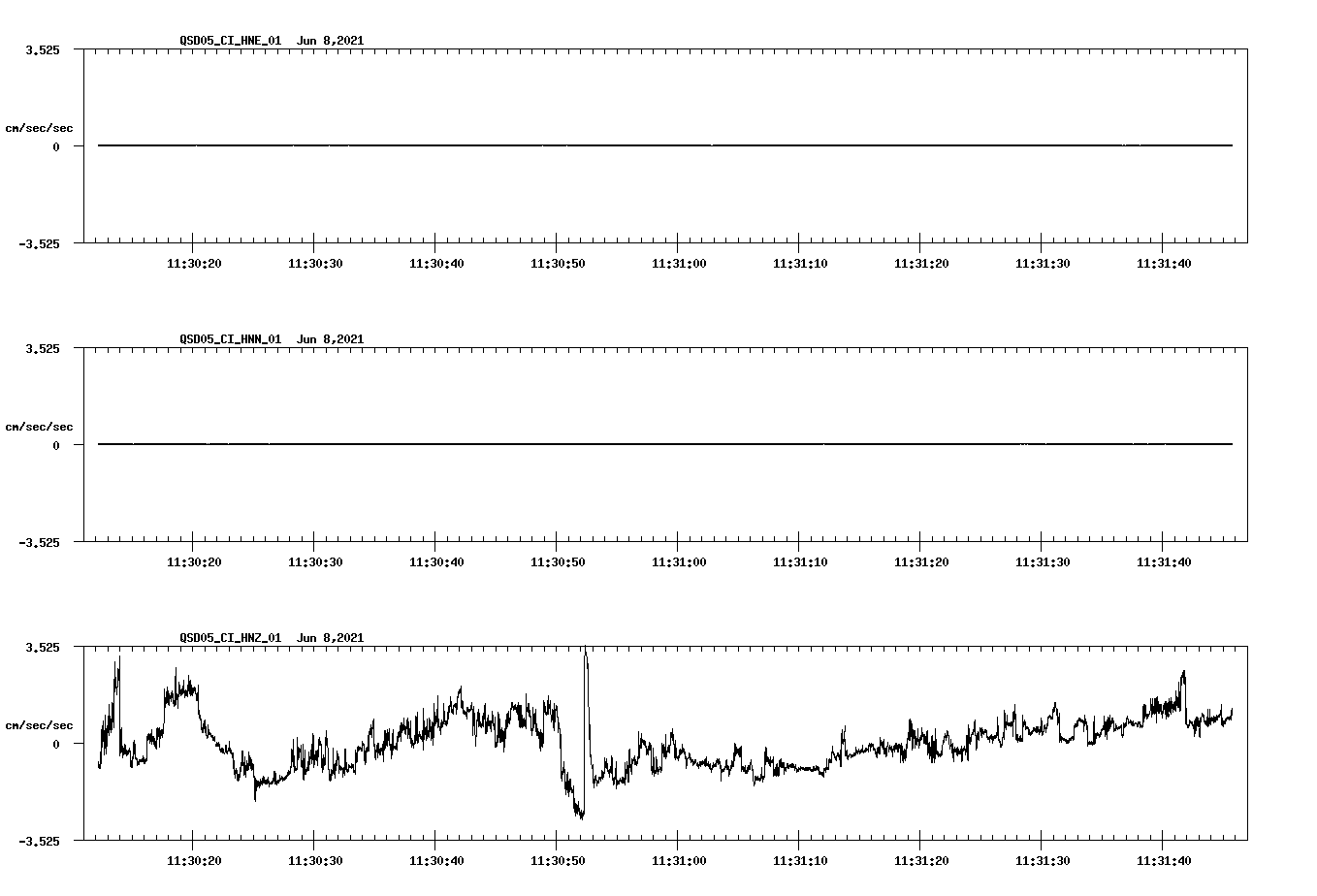Click the HNZ plot's 11:31:30 time label
The width and height of the screenshot is (1317, 896).
click(x=1043, y=861)
